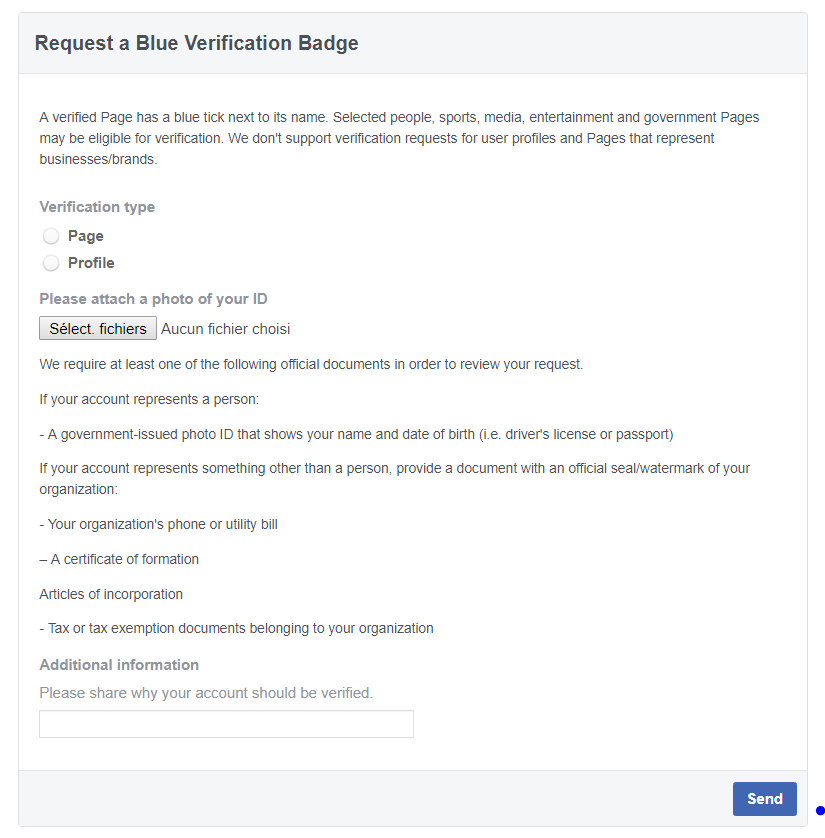The width and height of the screenshot is (825, 838).
Task: Click the 'Articles of incorporation' line
Action: pyautogui.click(x=111, y=594)
